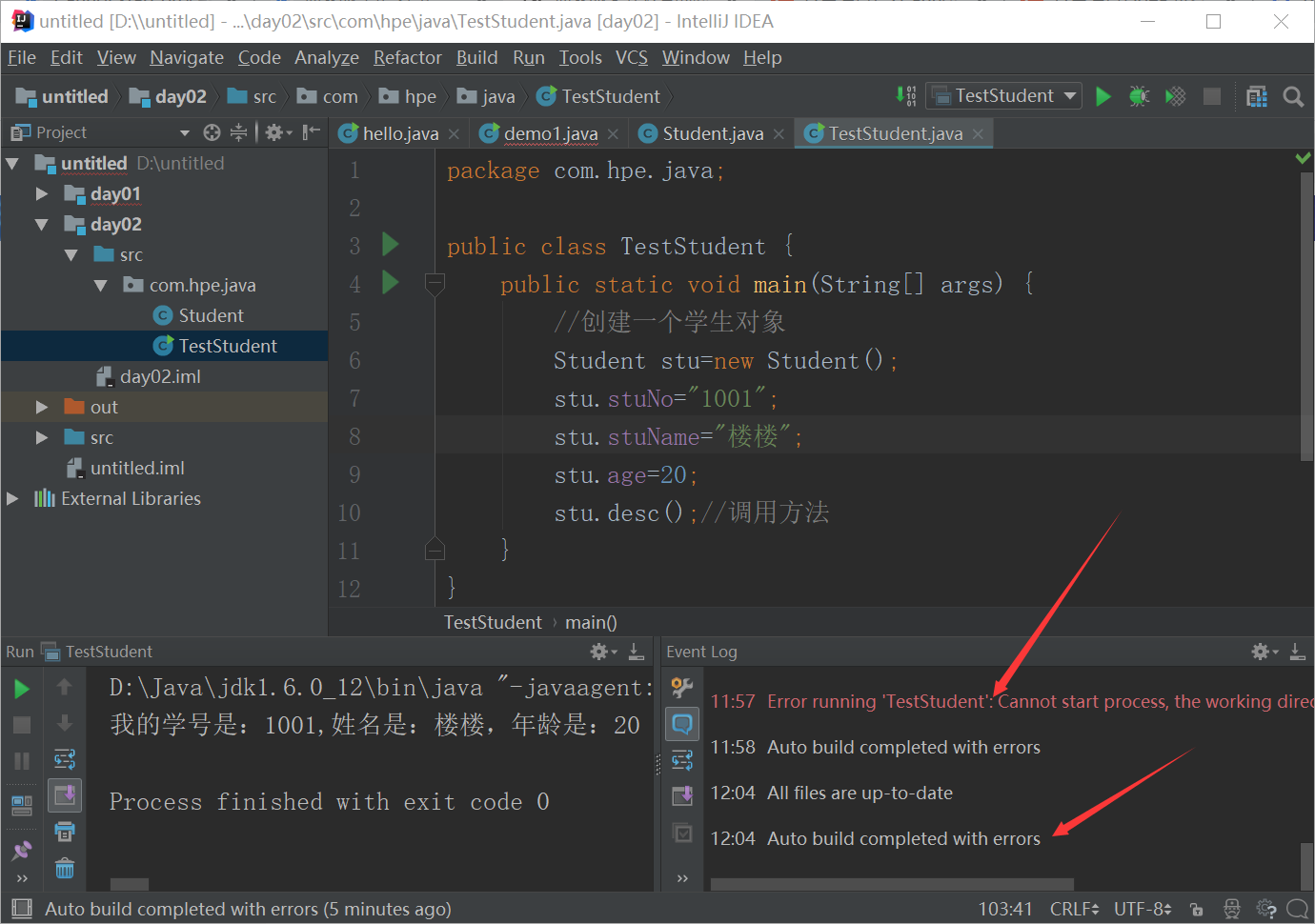Switch to hello.java tab
The width and height of the screenshot is (1315, 924).
[x=400, y=133]
